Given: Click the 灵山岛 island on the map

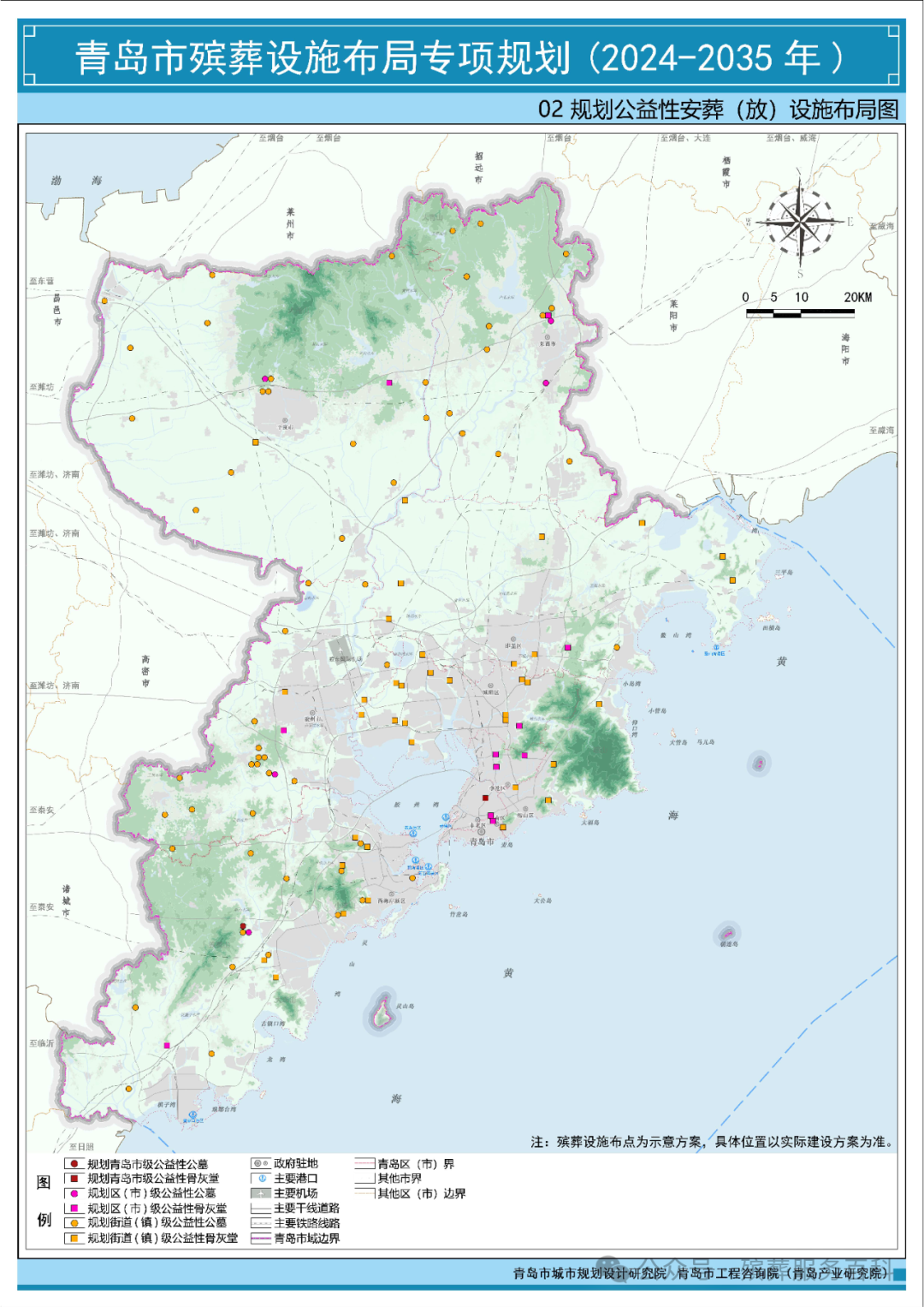Looking at the screenshot, I should tap(382, 1010).
